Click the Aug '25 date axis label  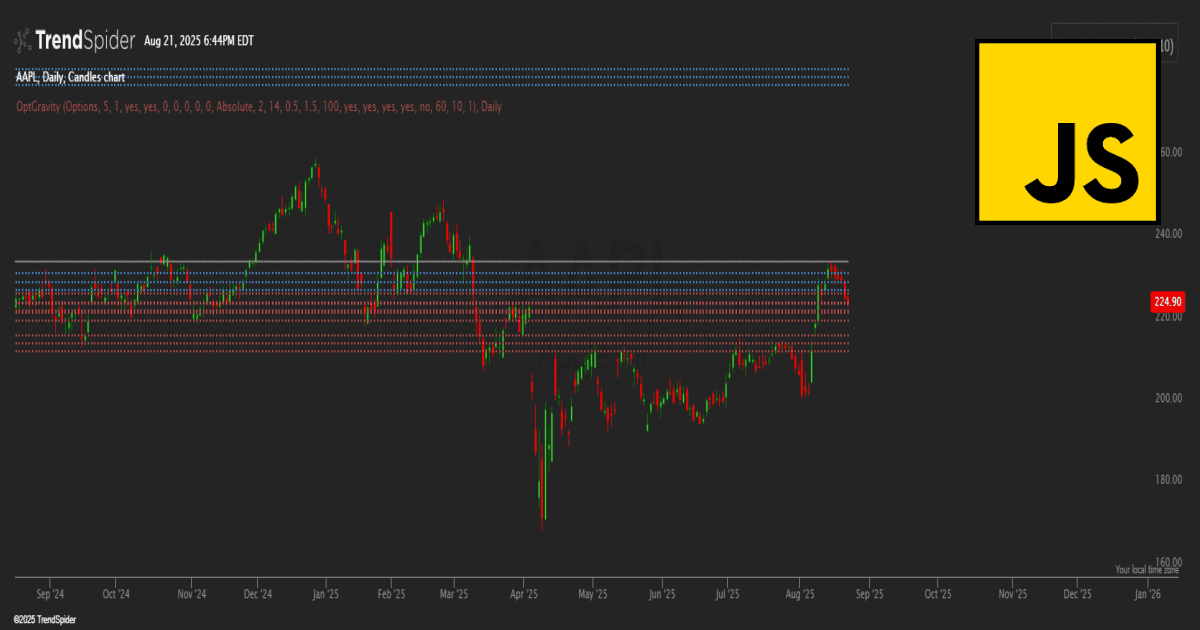[x=799, y=594]
